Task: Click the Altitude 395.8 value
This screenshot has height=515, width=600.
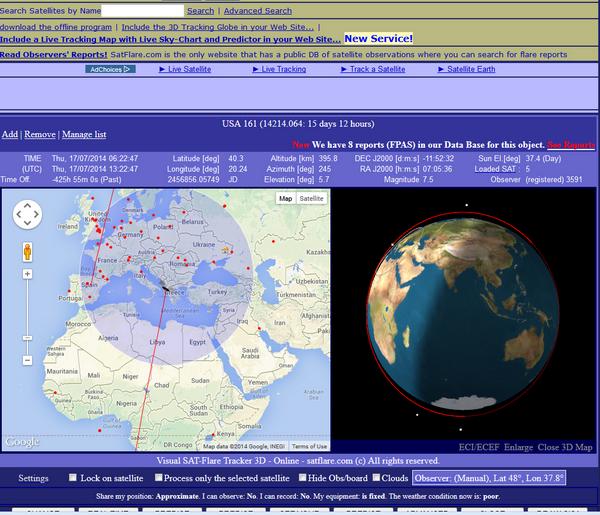Action: [x=328, y=158]
